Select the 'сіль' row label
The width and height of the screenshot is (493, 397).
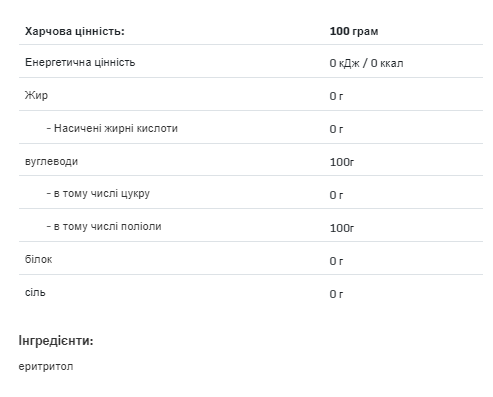click(35, 292)
